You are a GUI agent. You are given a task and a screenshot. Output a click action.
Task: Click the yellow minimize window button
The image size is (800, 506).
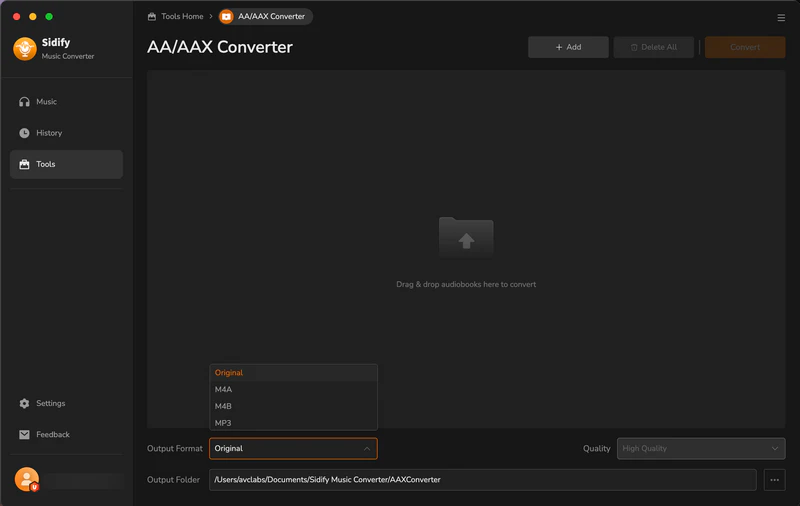pyautogui.click(x=33, y=16)
